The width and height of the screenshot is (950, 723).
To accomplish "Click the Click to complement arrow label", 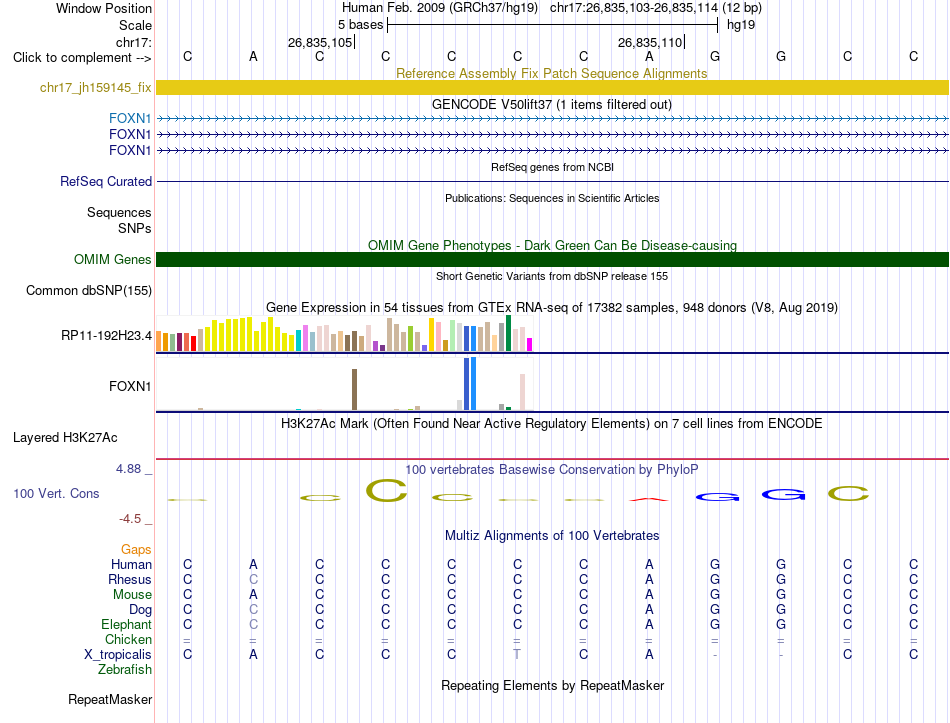I will tap(82, 58).
